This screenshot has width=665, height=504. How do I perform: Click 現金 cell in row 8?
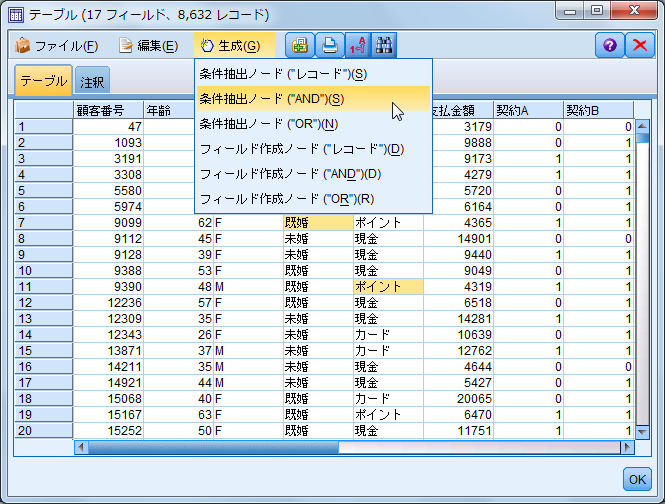[388, 239]
